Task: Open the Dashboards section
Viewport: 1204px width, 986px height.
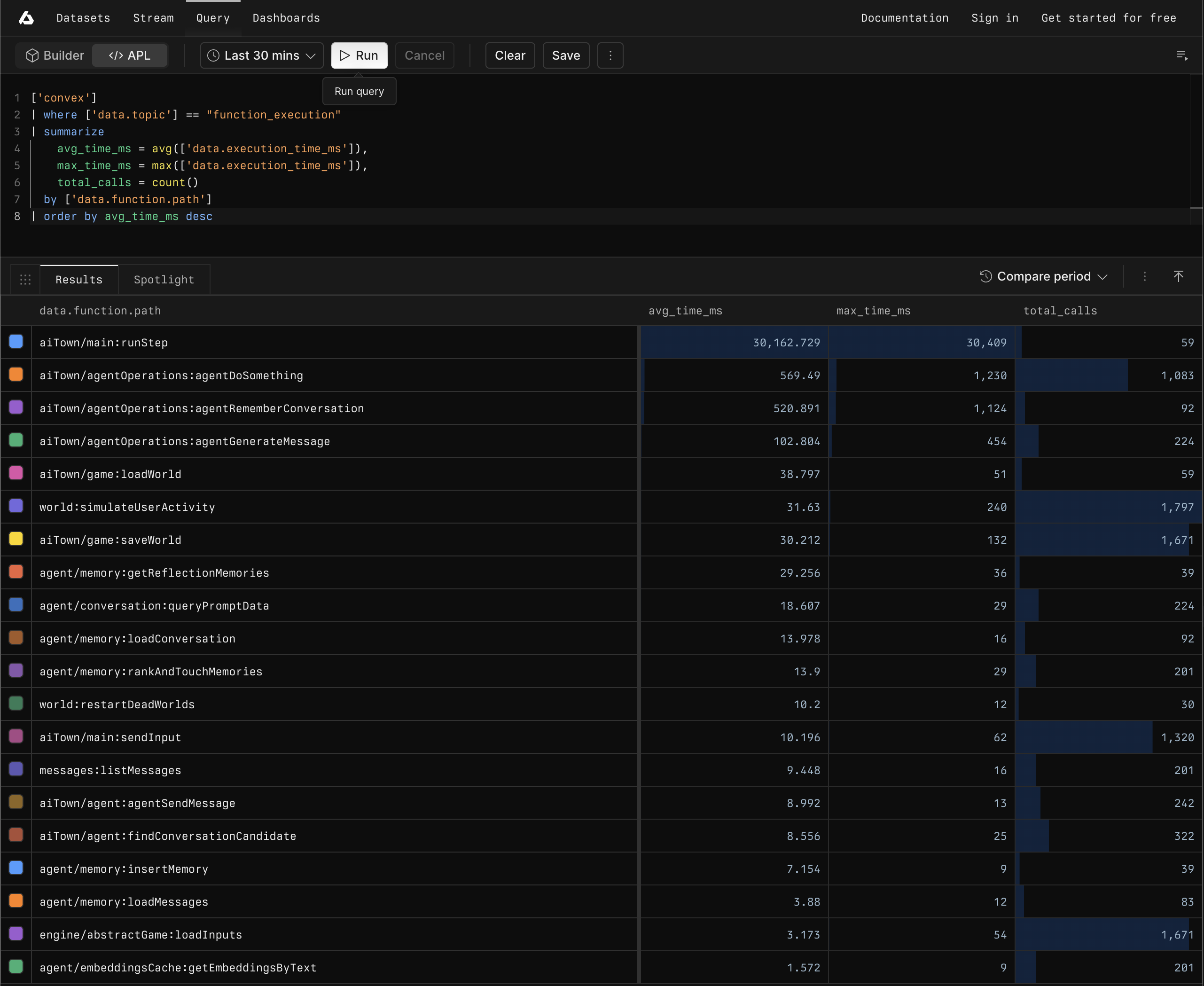Action: (x=286, y=17)
